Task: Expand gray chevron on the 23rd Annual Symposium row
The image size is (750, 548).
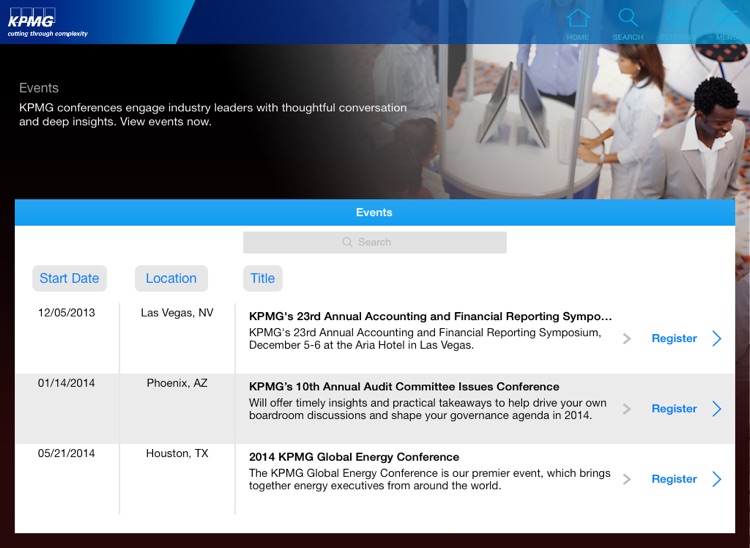Action: coord(627,339)
